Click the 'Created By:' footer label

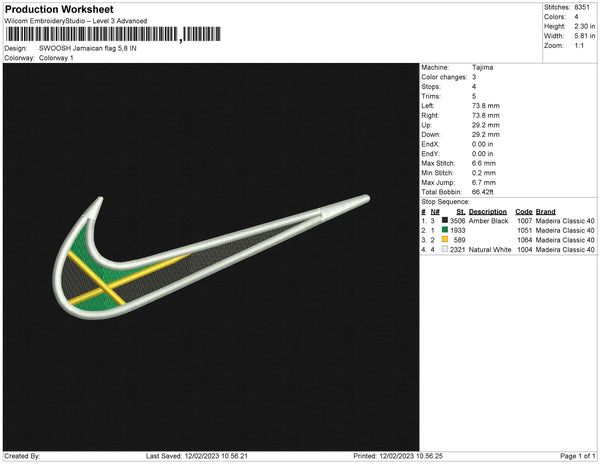(22, 456)
